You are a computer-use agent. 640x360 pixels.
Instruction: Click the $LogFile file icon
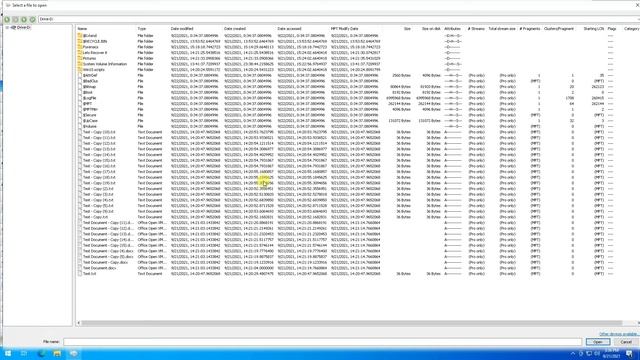pos(80,98)
